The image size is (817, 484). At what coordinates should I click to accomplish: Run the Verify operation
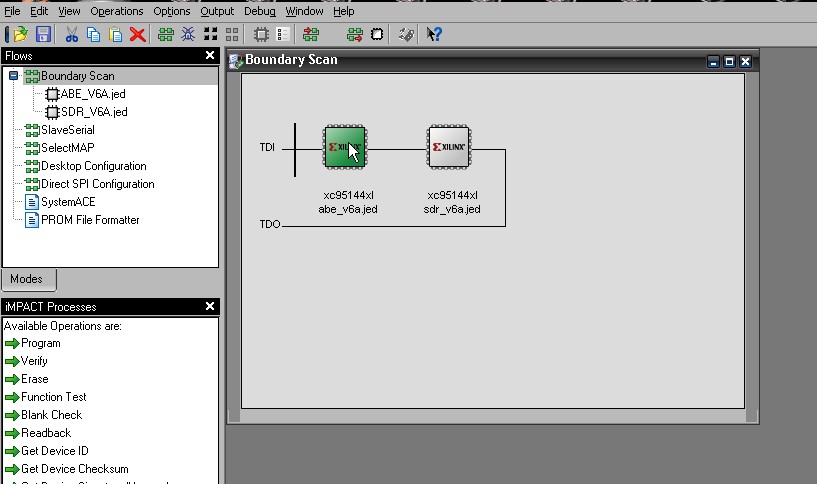pos(34,361)
